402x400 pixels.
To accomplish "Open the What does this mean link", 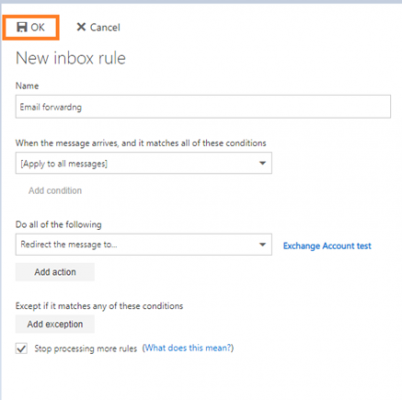I will click(188, 348).
